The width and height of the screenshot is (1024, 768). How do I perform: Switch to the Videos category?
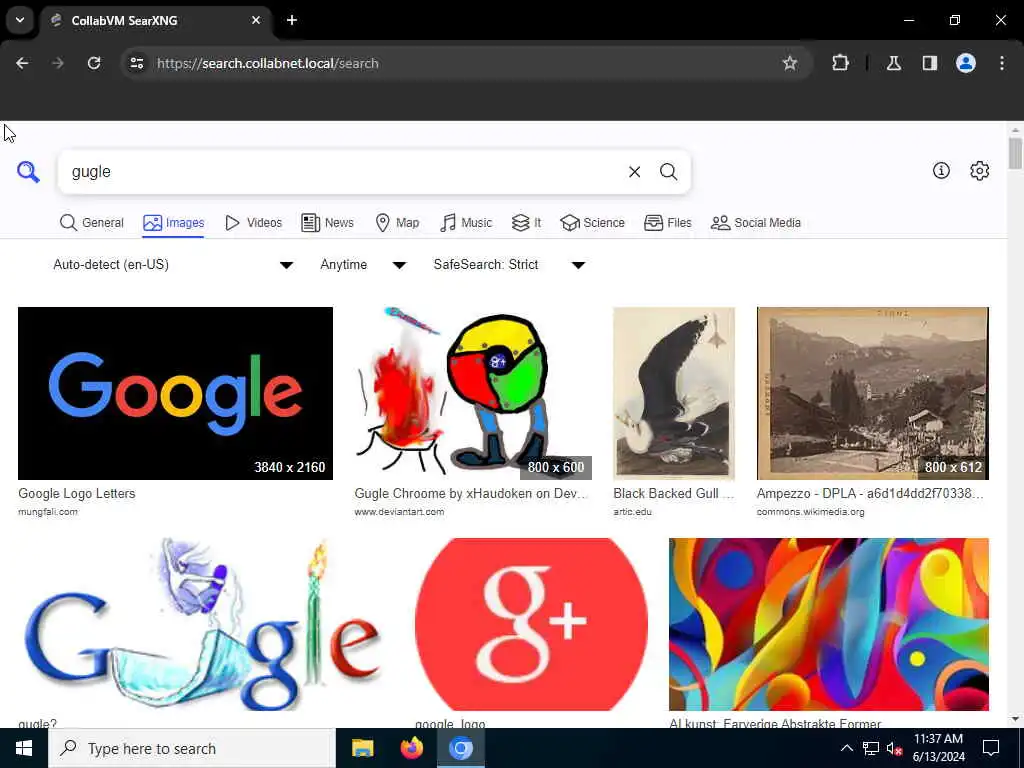click(253, 223)
